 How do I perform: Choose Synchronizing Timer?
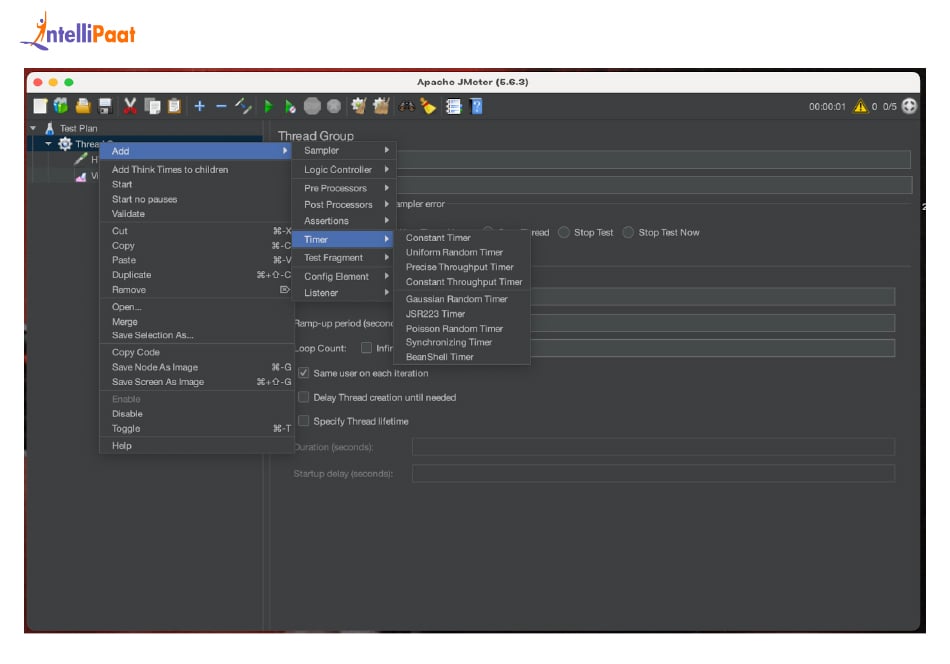[x=449, y=342]
